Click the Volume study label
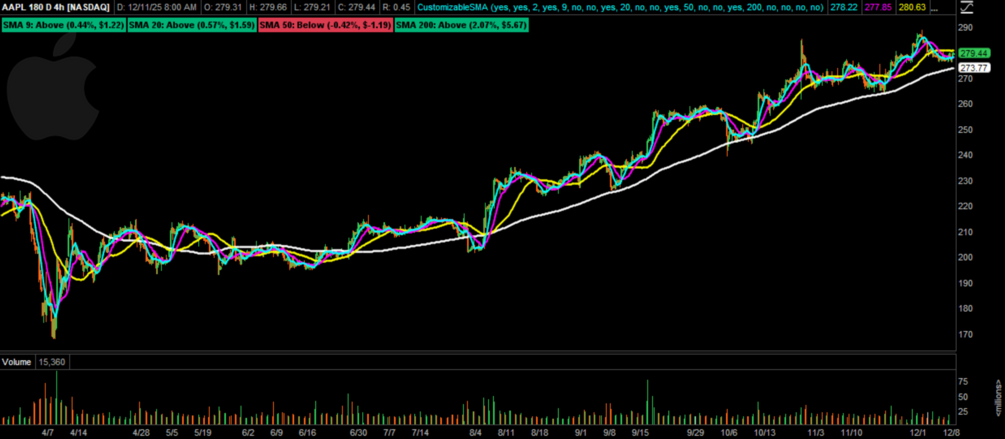 click(17, 362)
